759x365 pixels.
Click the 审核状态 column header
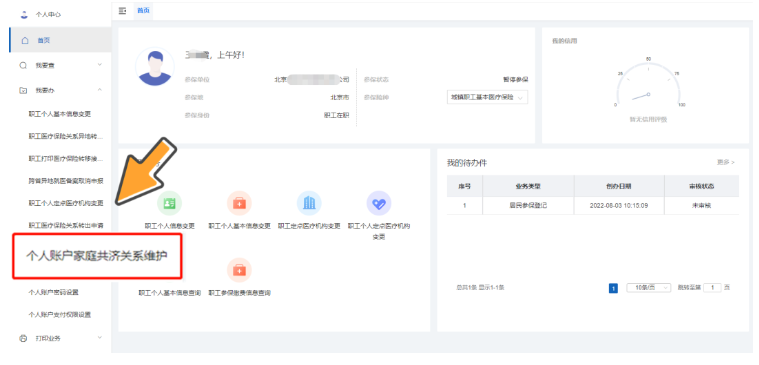tap(701, 186)
